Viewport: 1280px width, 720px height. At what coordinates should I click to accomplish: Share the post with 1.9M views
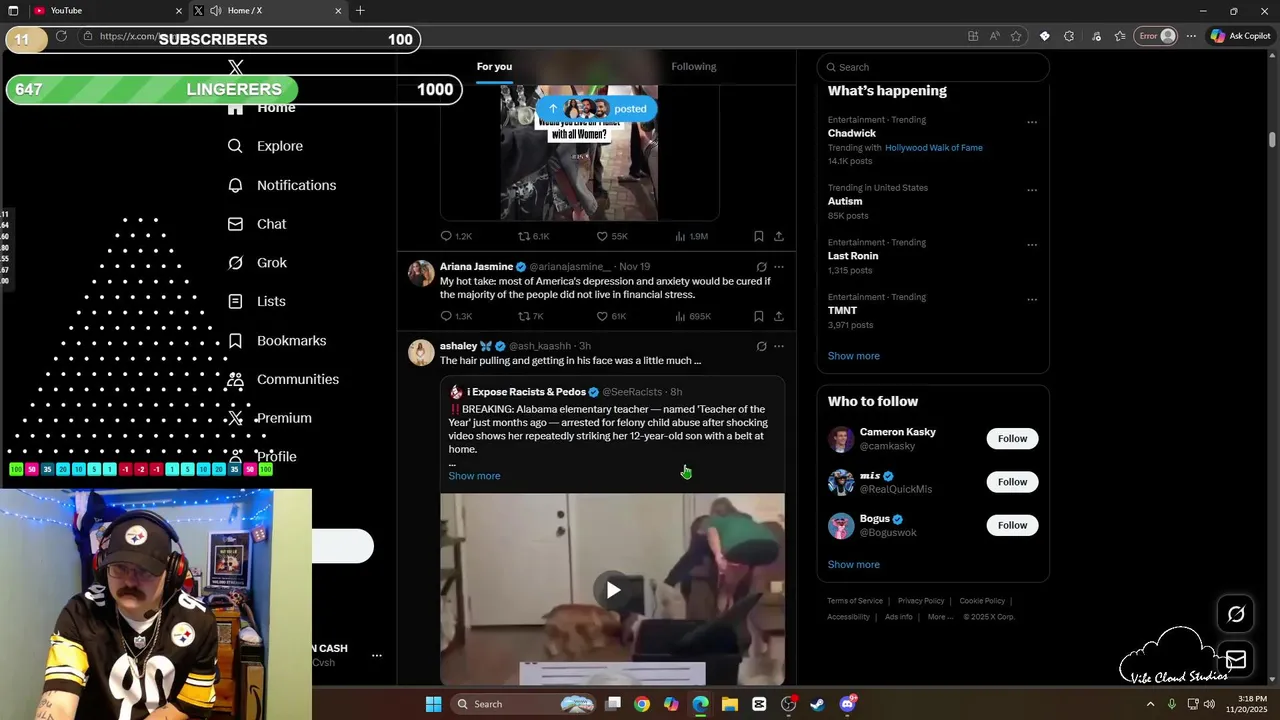(x=779, y=236)
